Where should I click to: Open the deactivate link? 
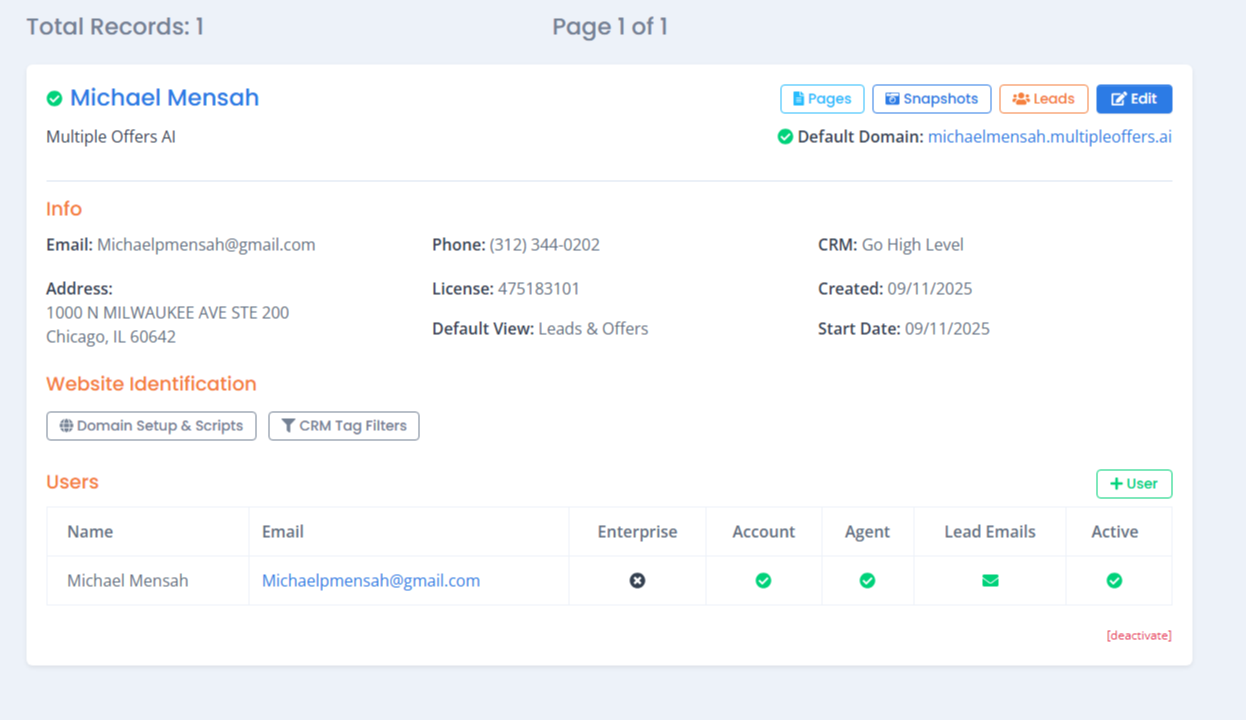click(1138, 635)
